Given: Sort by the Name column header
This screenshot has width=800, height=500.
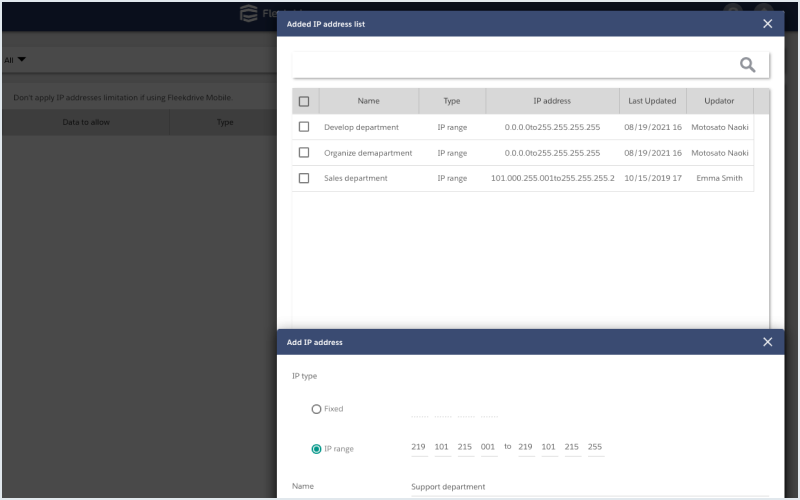Looking at the screenshot, I should click(x=369, y=101).
